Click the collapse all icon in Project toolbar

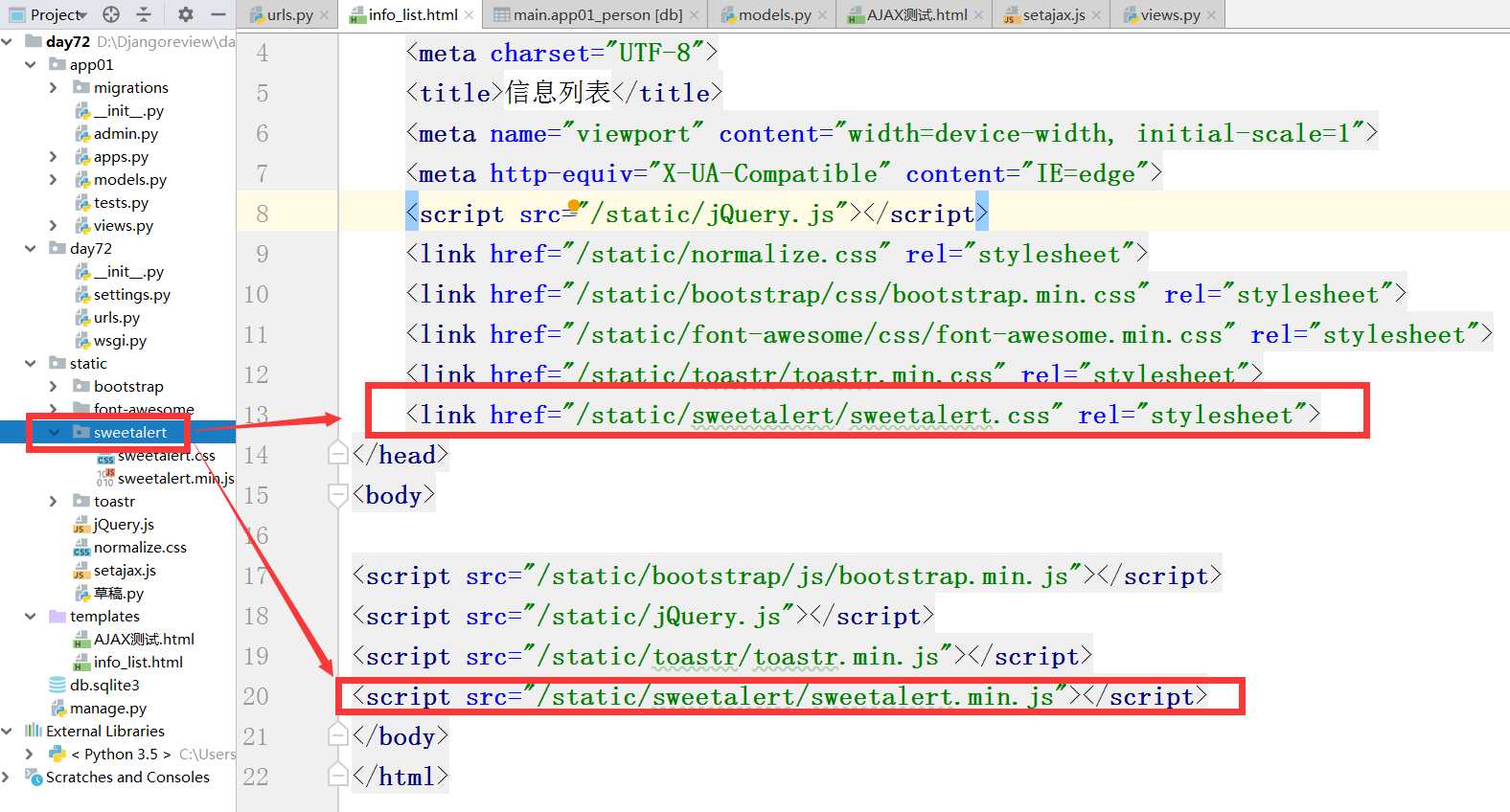pyautogui.click(x=144, y=14)
